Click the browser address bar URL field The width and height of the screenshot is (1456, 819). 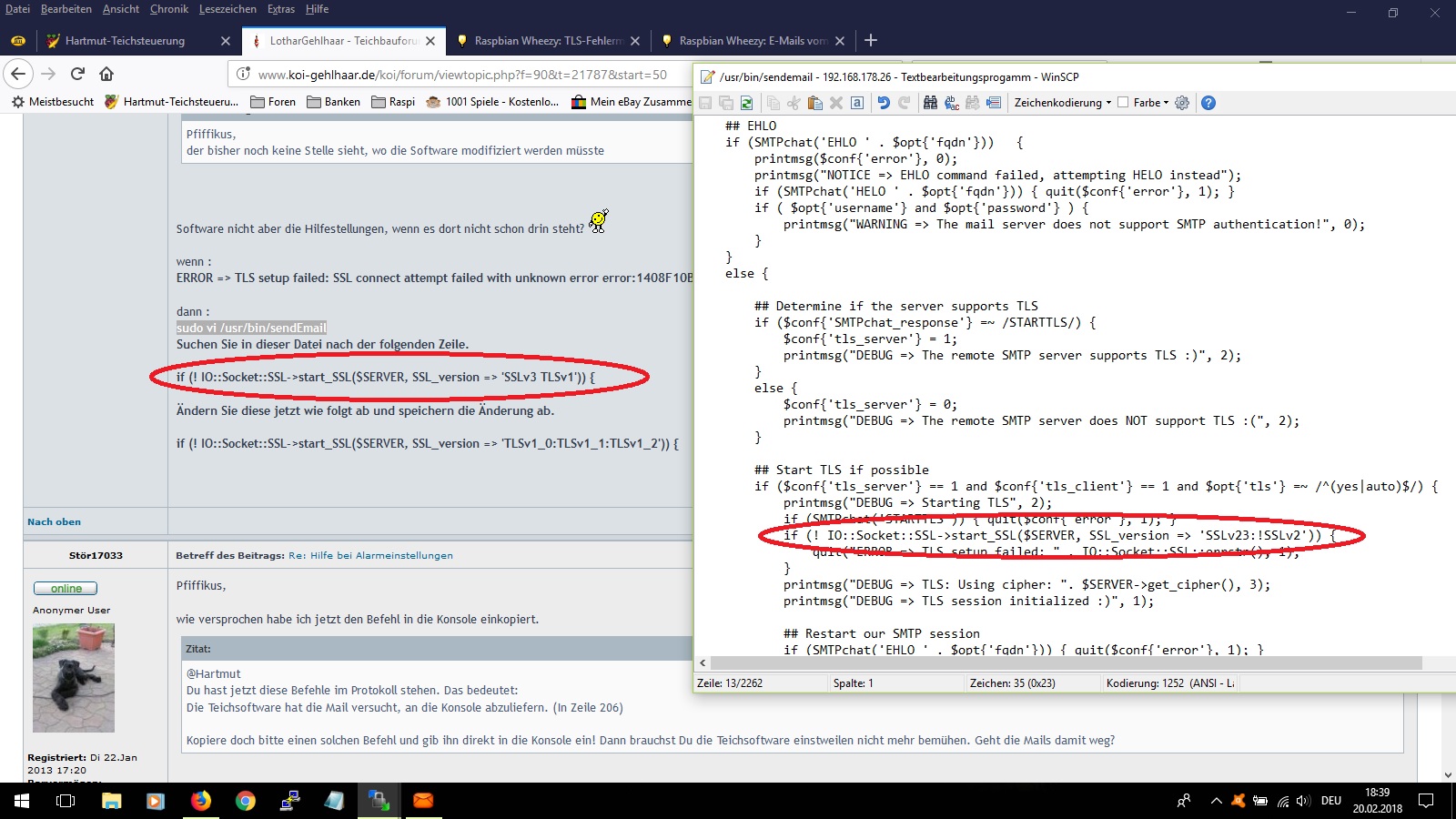point(462,75)
